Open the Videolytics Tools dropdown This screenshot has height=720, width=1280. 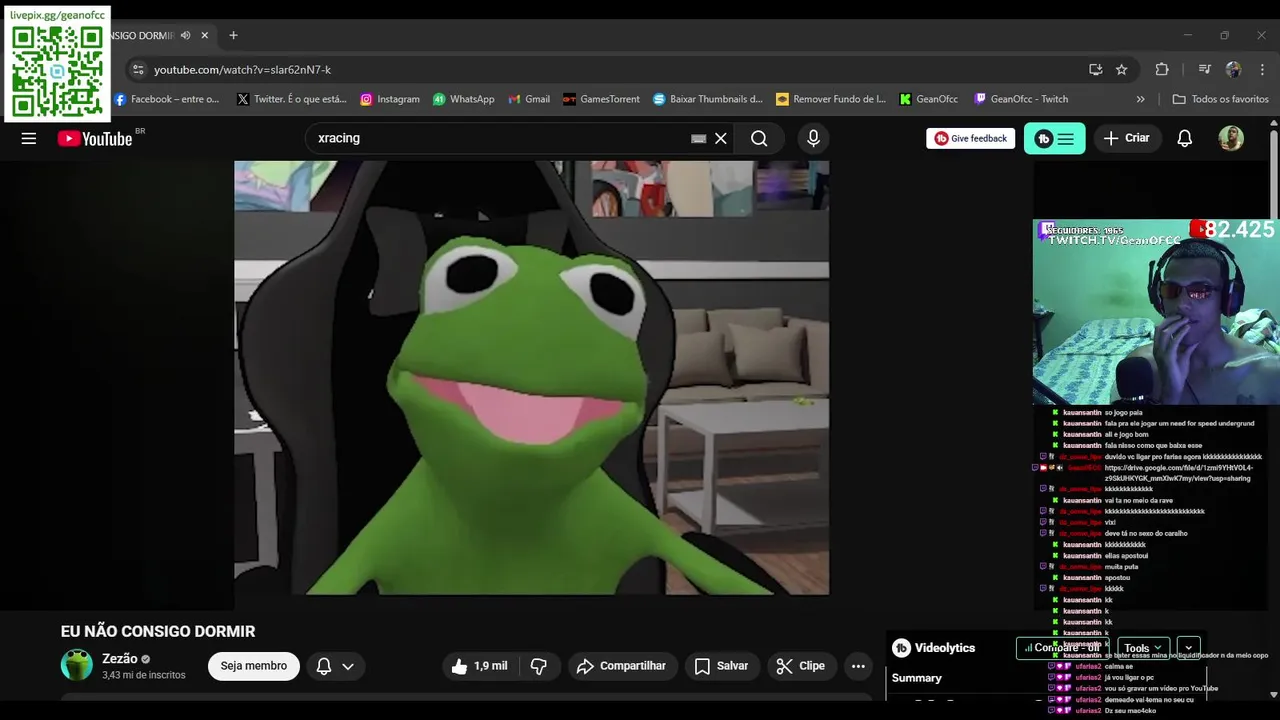click(x=1143, y=648)
